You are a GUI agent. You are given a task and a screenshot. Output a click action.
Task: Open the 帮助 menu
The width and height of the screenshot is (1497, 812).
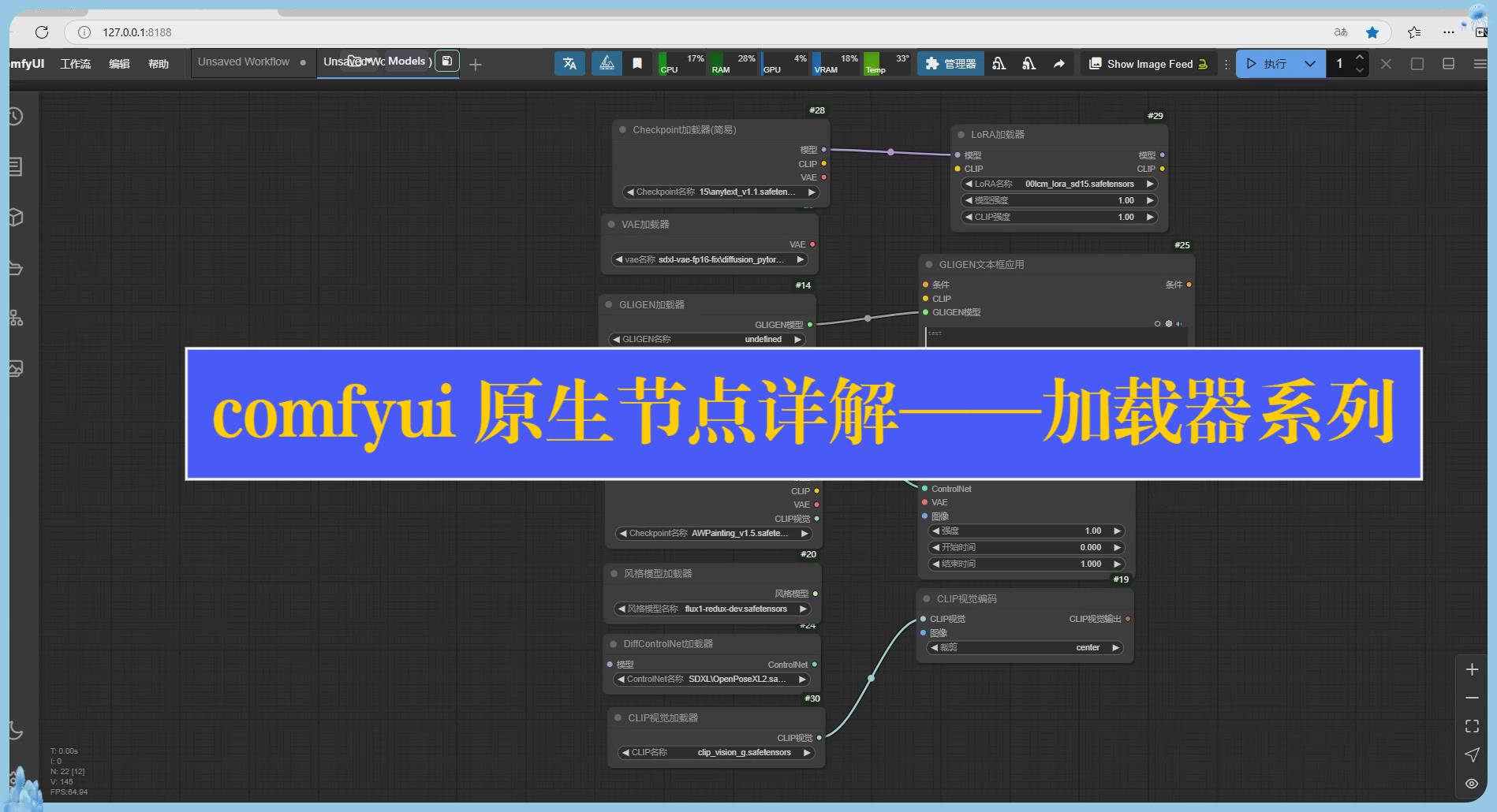(159, 64)
